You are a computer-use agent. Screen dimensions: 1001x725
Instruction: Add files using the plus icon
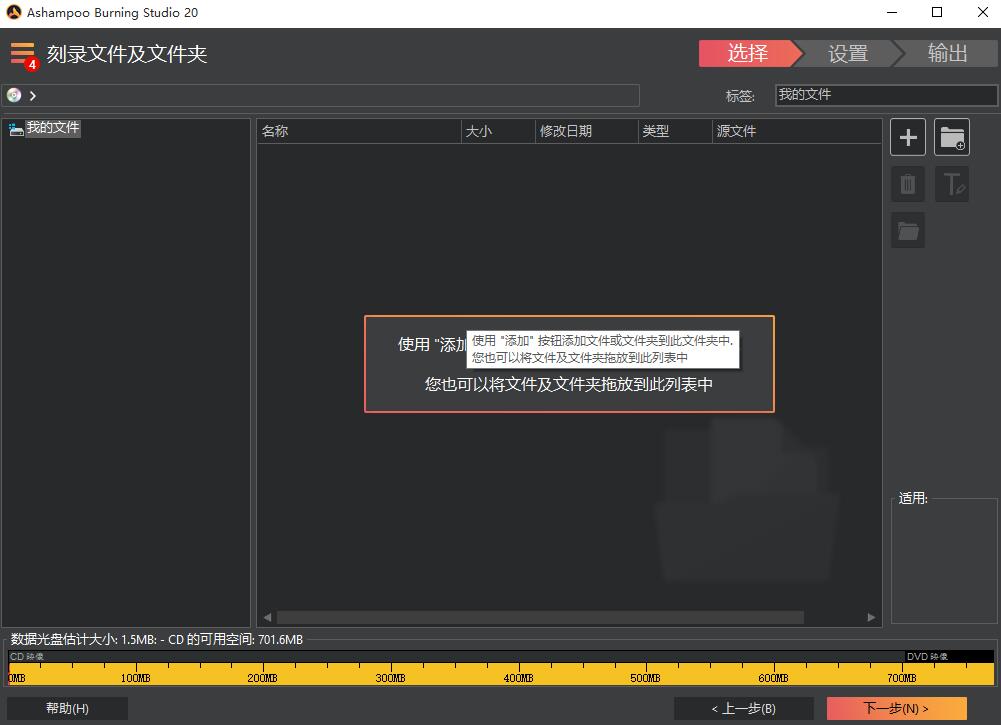tap(907, 137)
